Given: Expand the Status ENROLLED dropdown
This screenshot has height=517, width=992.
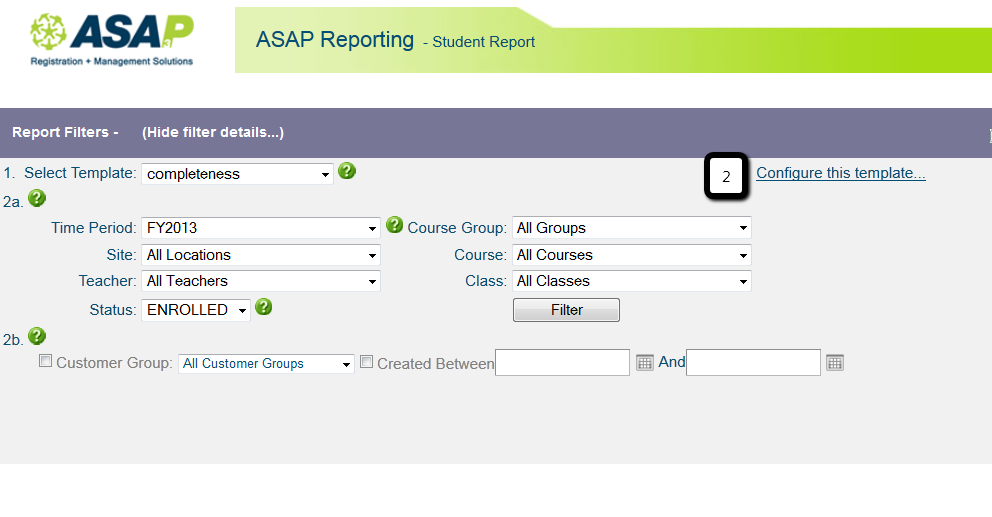Looking at the screenshot, I should 196,310.
